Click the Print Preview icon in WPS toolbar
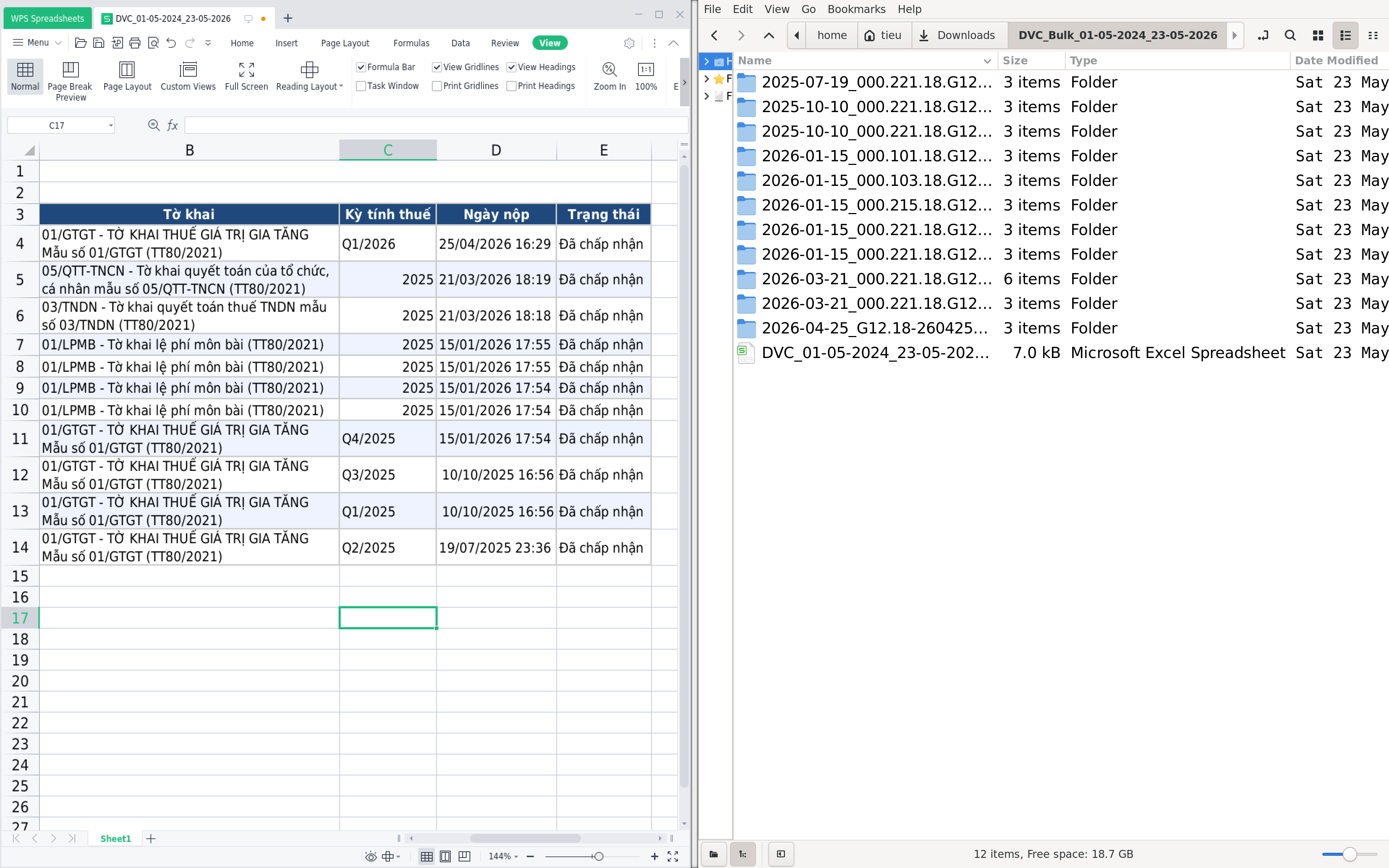This screenshot has height=868, width=1389. click(x=153, y=43)
